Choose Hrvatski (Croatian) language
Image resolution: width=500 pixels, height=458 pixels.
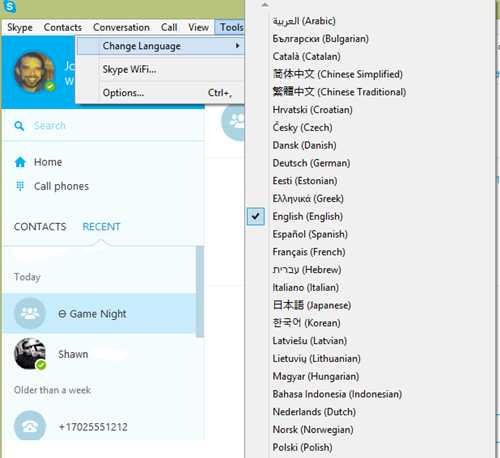click(x=312, y=110)
